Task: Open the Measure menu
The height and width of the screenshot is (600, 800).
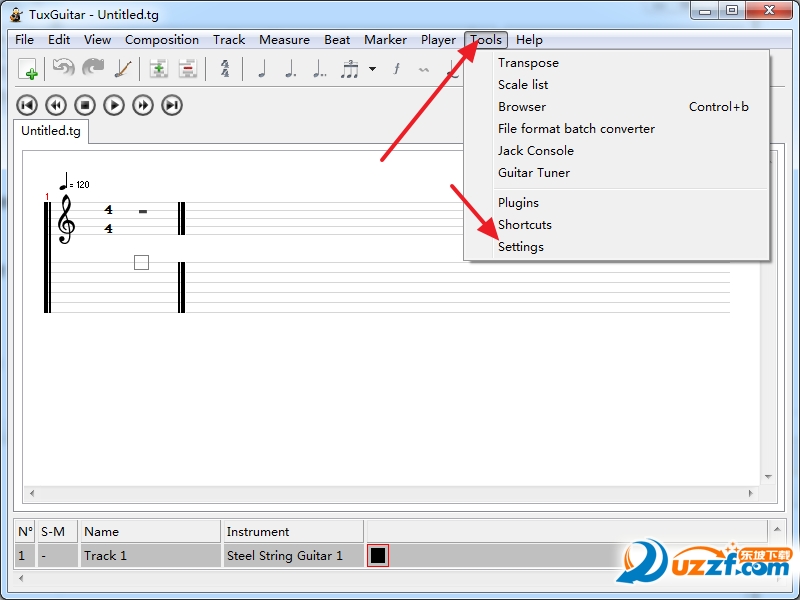Action: click(284, 40)
